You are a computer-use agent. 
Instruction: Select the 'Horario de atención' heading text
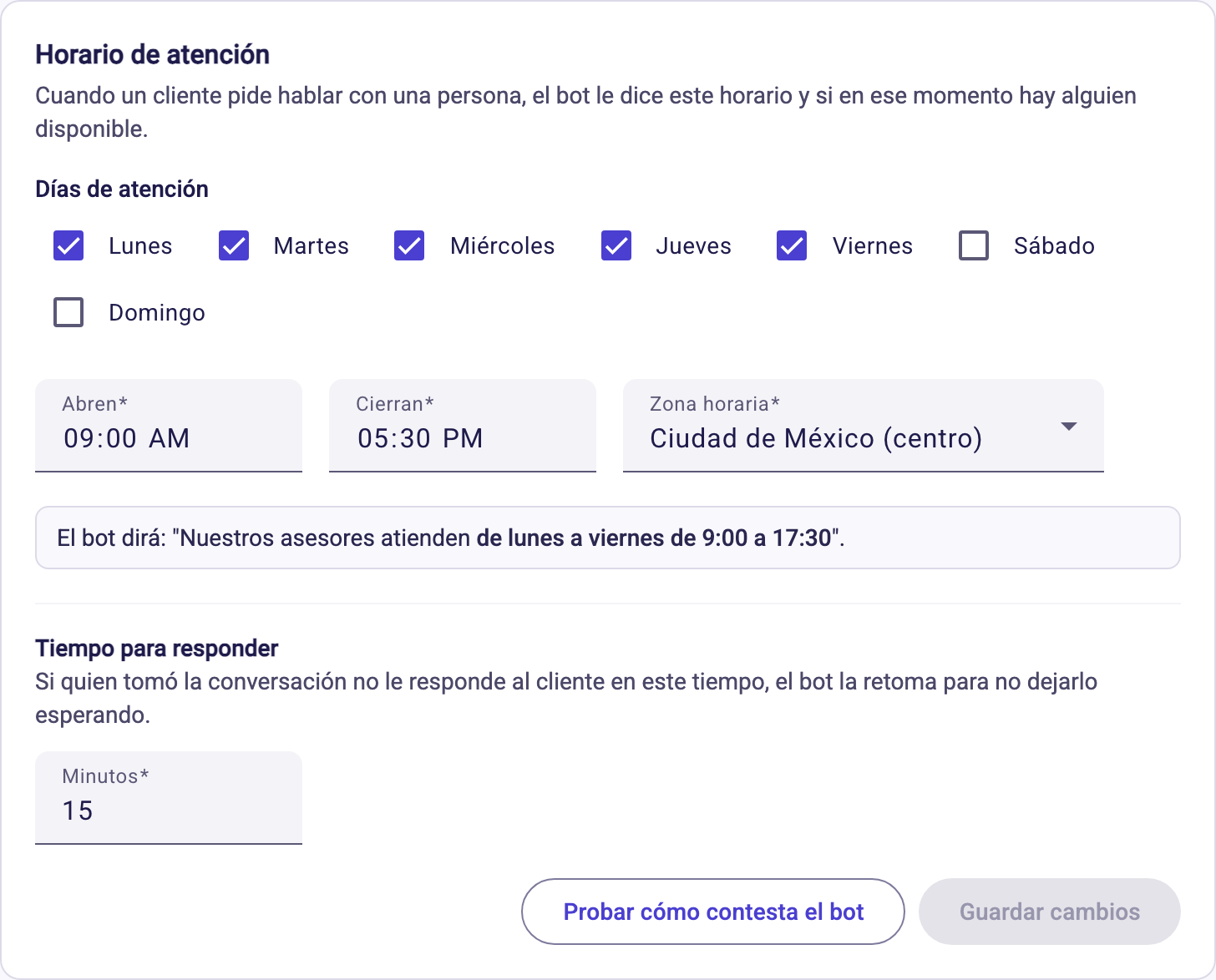152,55
